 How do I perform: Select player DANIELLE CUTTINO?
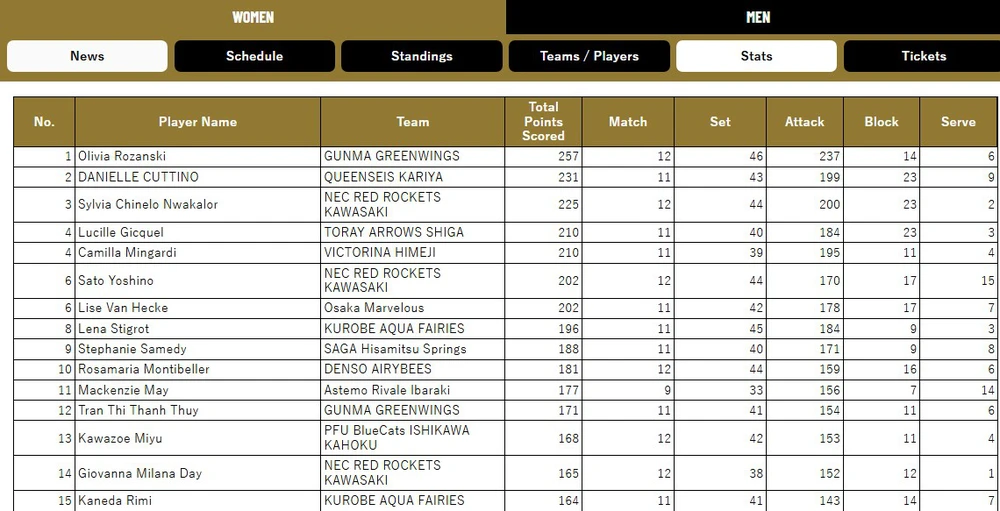click(x=138, y=177)
